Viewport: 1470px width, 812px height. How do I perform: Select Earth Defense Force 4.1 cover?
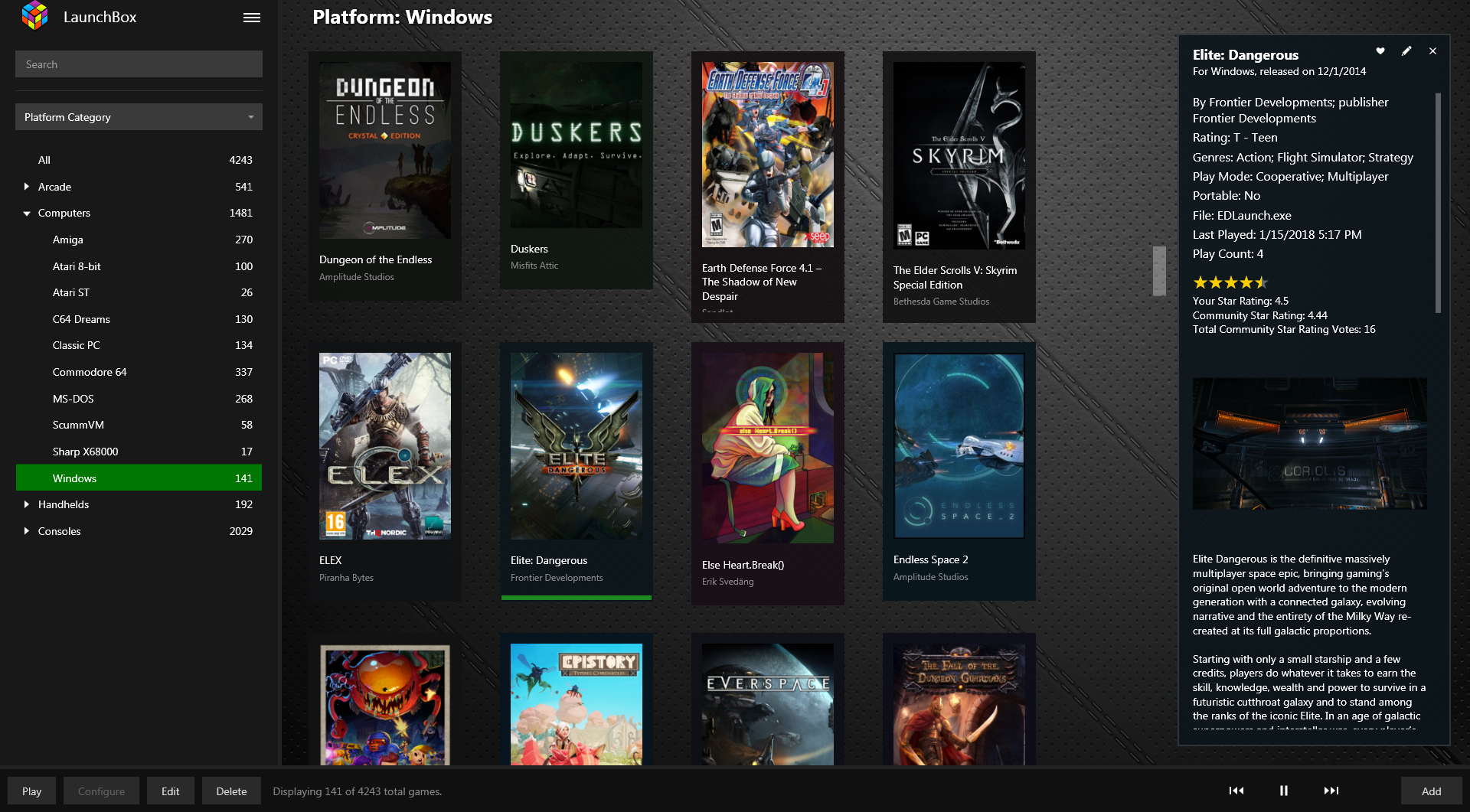(x=768, y=155)
